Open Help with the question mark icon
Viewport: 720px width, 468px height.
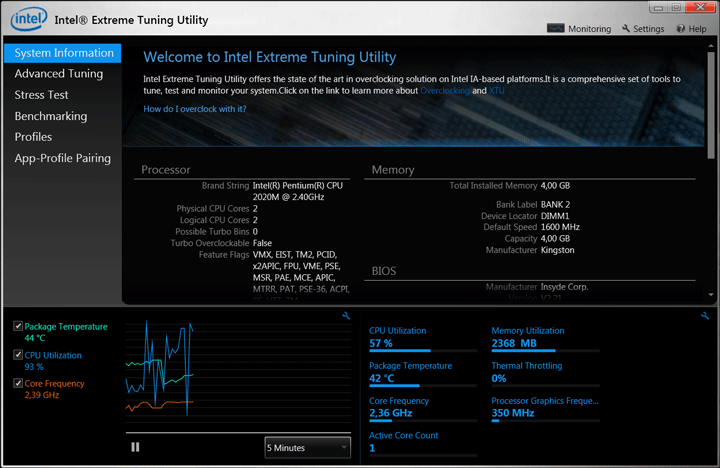pos(692,28)
